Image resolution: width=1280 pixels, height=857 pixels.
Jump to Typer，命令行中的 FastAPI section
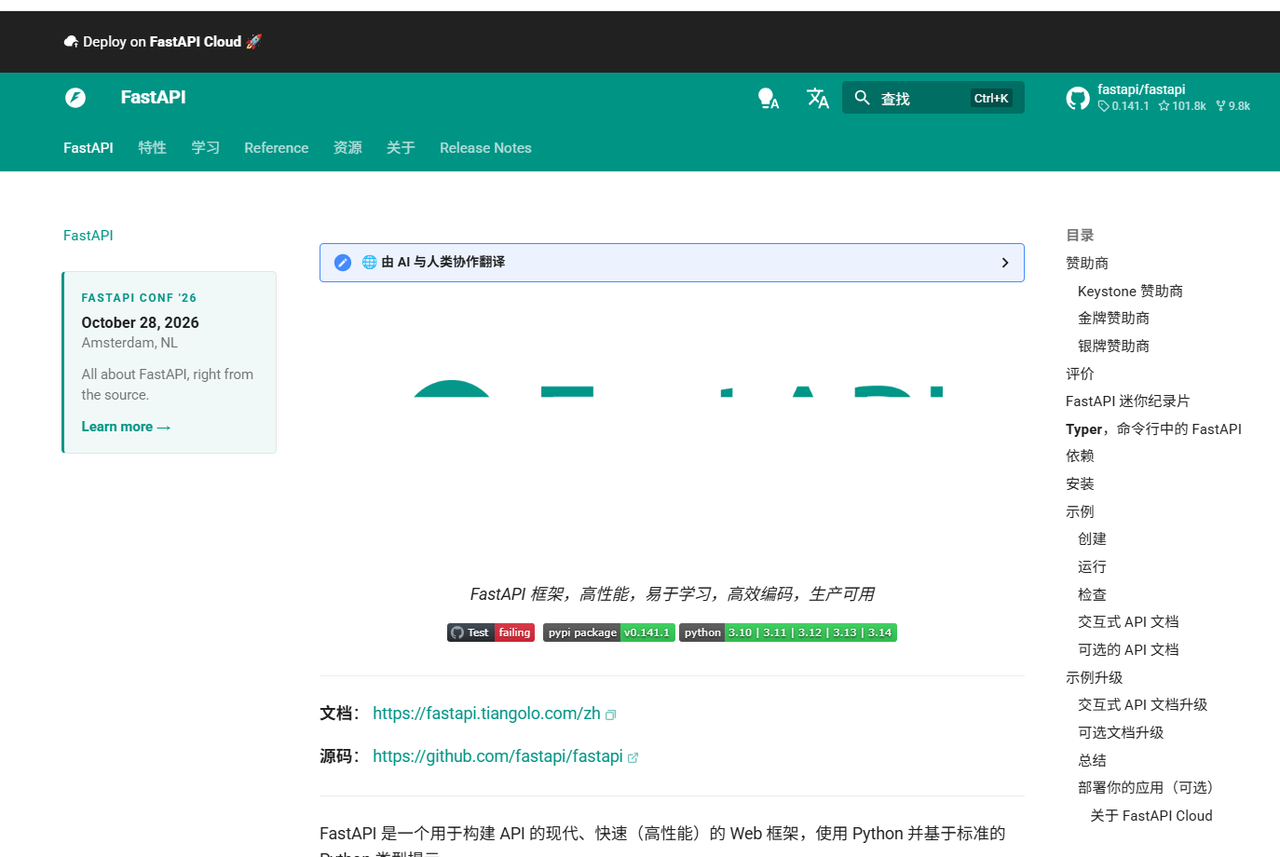1154,429
